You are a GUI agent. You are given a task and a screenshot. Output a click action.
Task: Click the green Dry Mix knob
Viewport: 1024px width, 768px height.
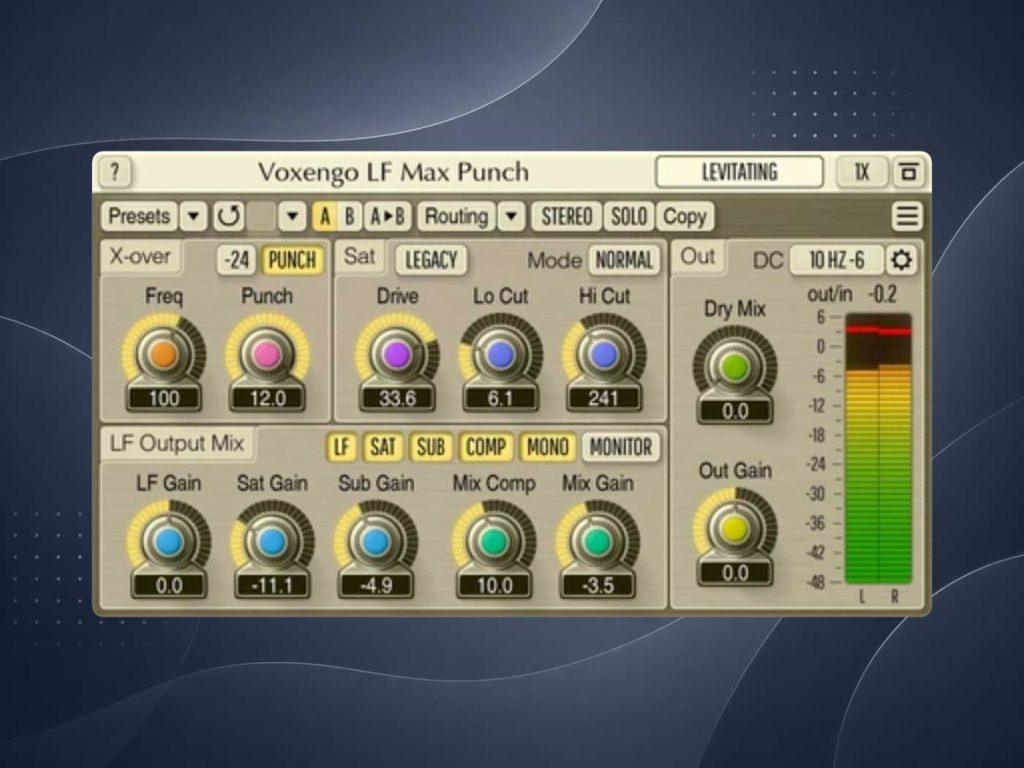735,368
